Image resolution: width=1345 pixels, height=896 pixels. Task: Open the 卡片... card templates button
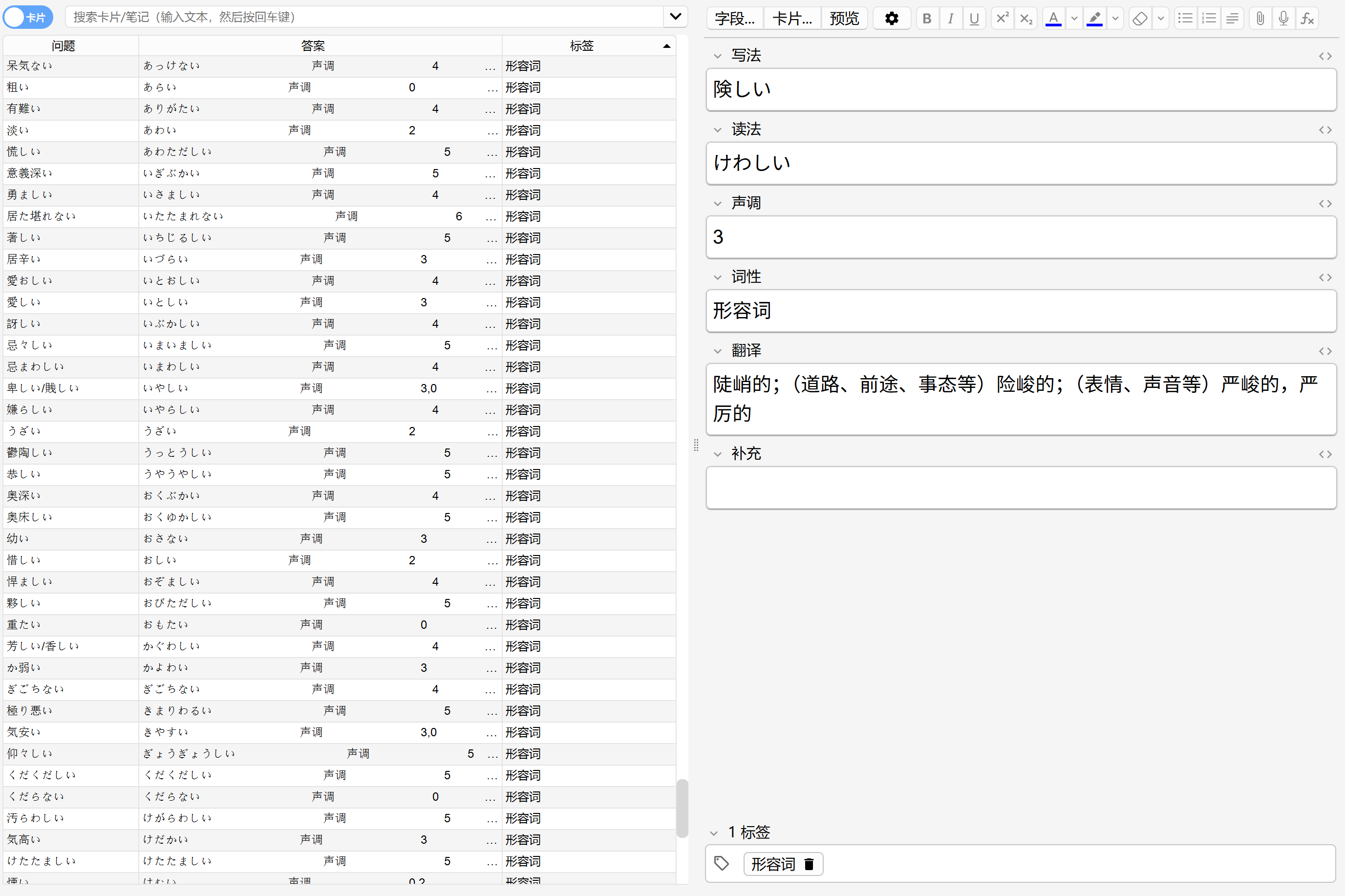792,18
